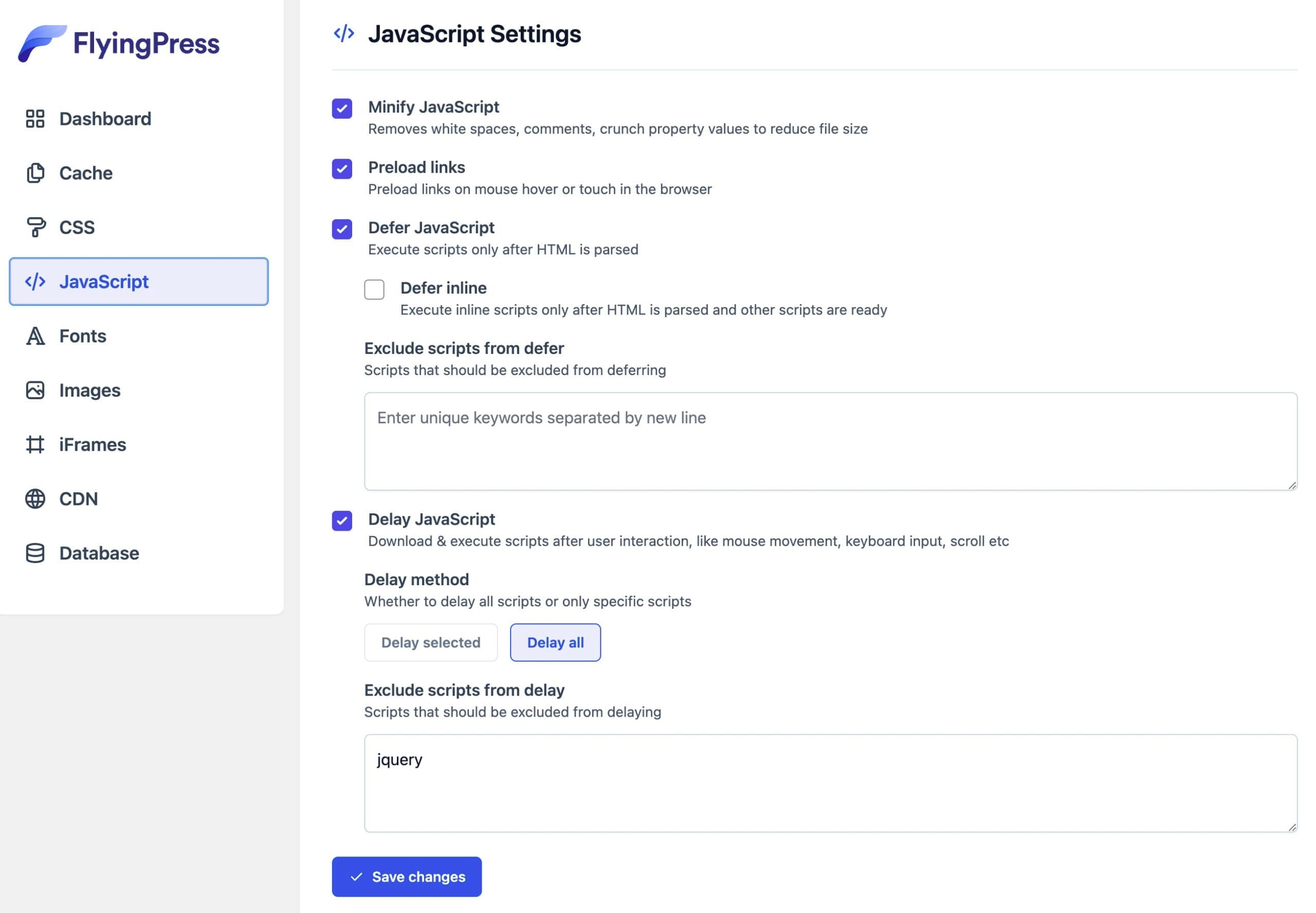Select the CDN globe icon

click(x=35, y=498)
